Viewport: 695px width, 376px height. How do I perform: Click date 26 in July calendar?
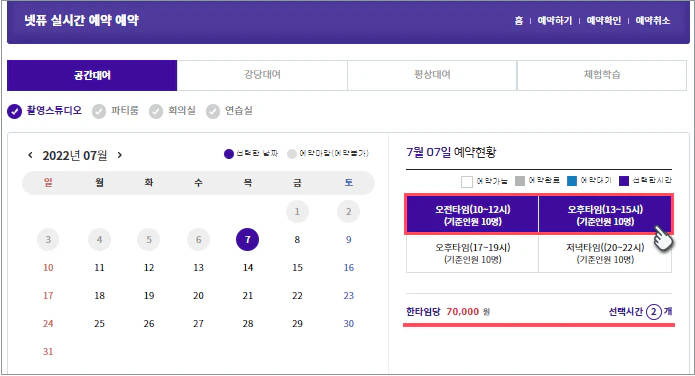click(x=149, y=323)
